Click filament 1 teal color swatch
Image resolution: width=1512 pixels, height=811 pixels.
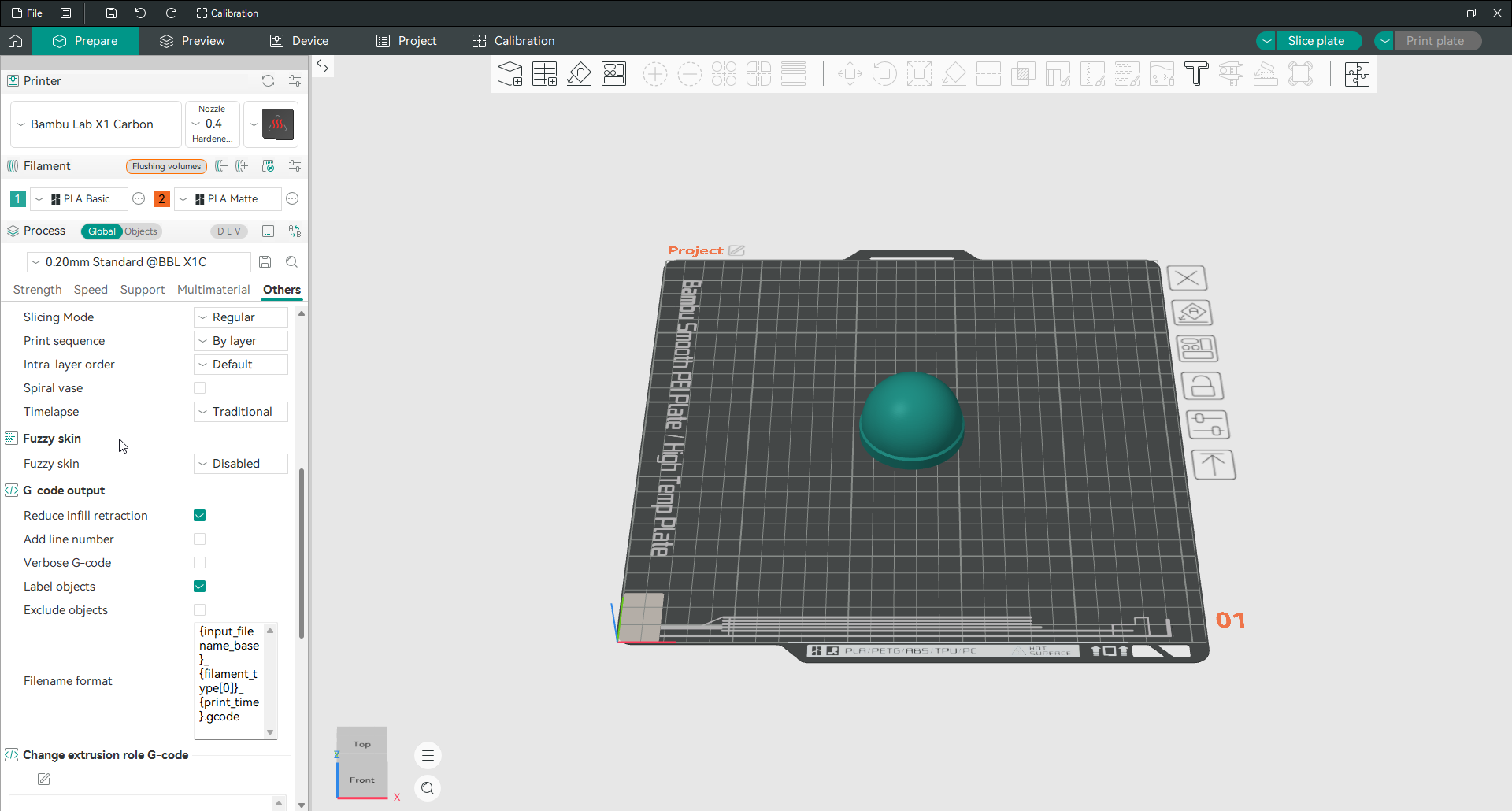pyautogui.click(x=17, y=199)
